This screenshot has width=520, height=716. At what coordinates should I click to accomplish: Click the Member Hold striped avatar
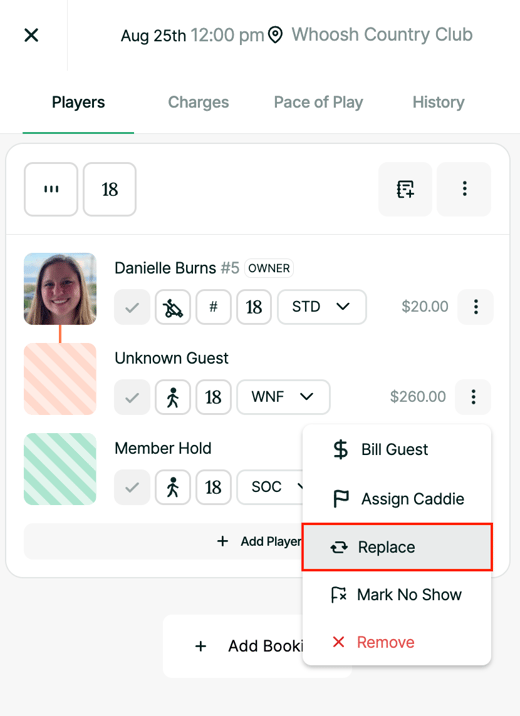pyautogui.click(x=60, y=469)
